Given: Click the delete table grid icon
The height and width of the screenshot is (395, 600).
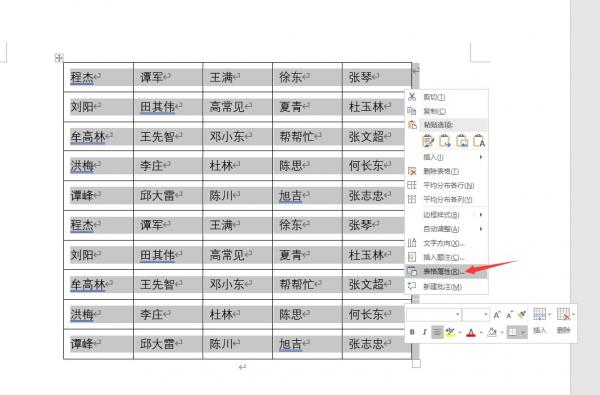Looking at the screenshot, I should pos(564,314).
